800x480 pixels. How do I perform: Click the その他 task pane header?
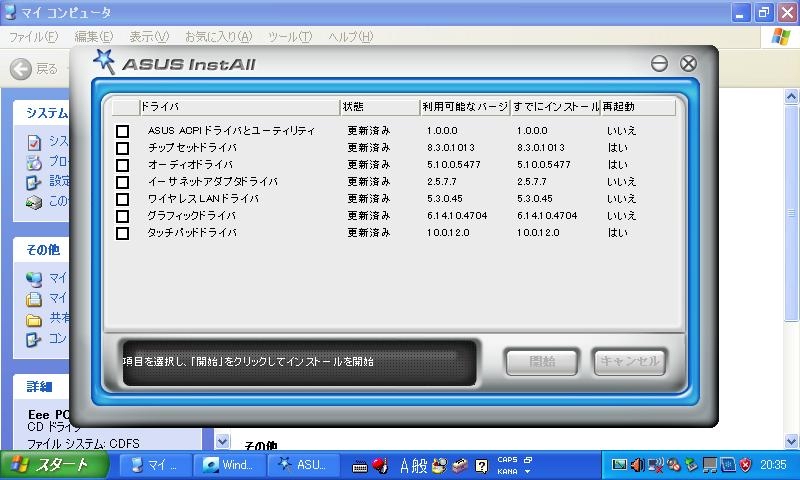click(41, 250)
